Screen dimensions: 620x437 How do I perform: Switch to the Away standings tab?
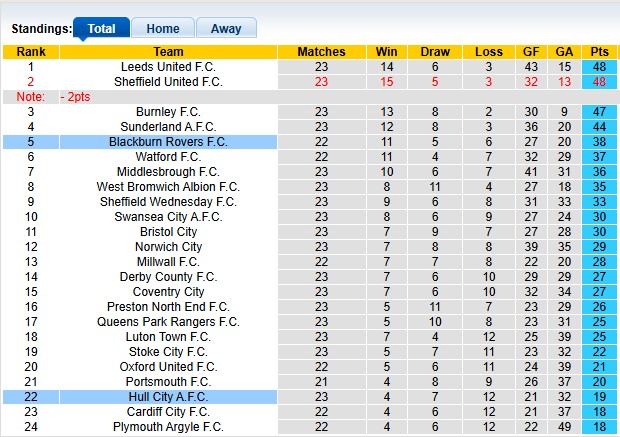tap(226, 29)
